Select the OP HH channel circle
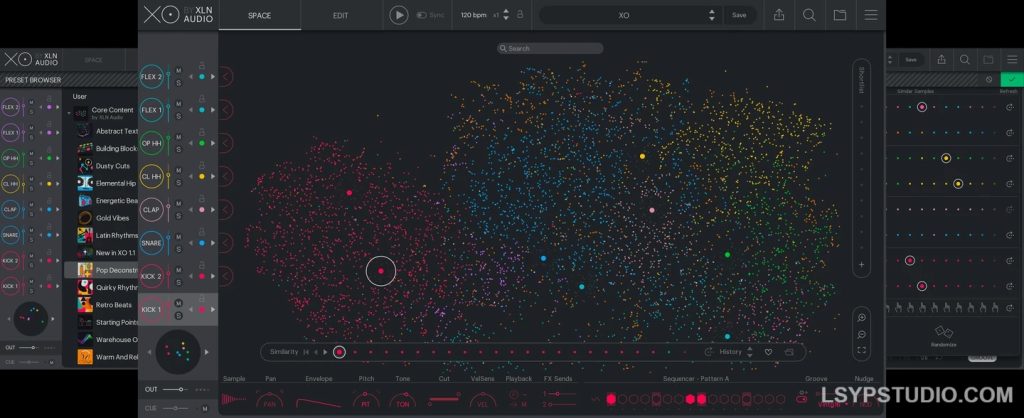 click(x=152, y=143)
